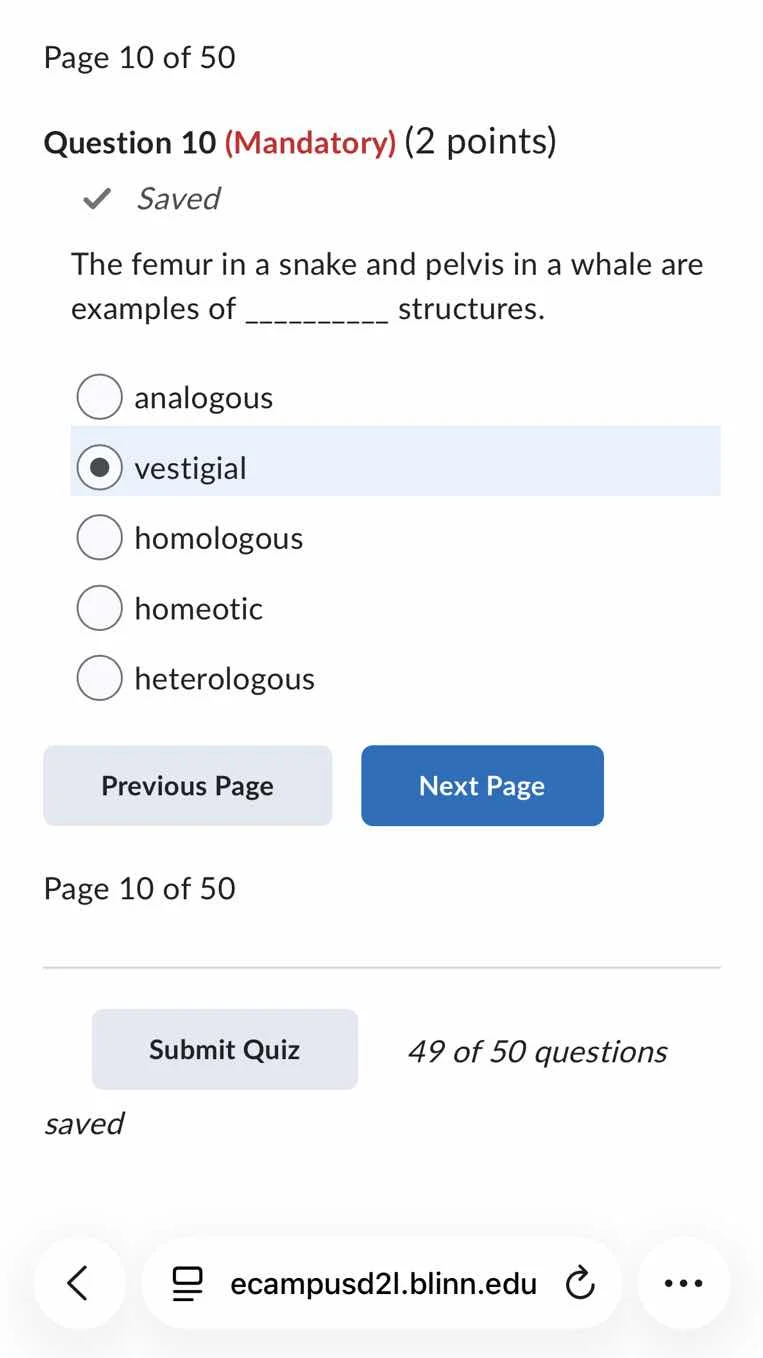Click the bottom Page 10 of 50 indicator

pos(139,888)
